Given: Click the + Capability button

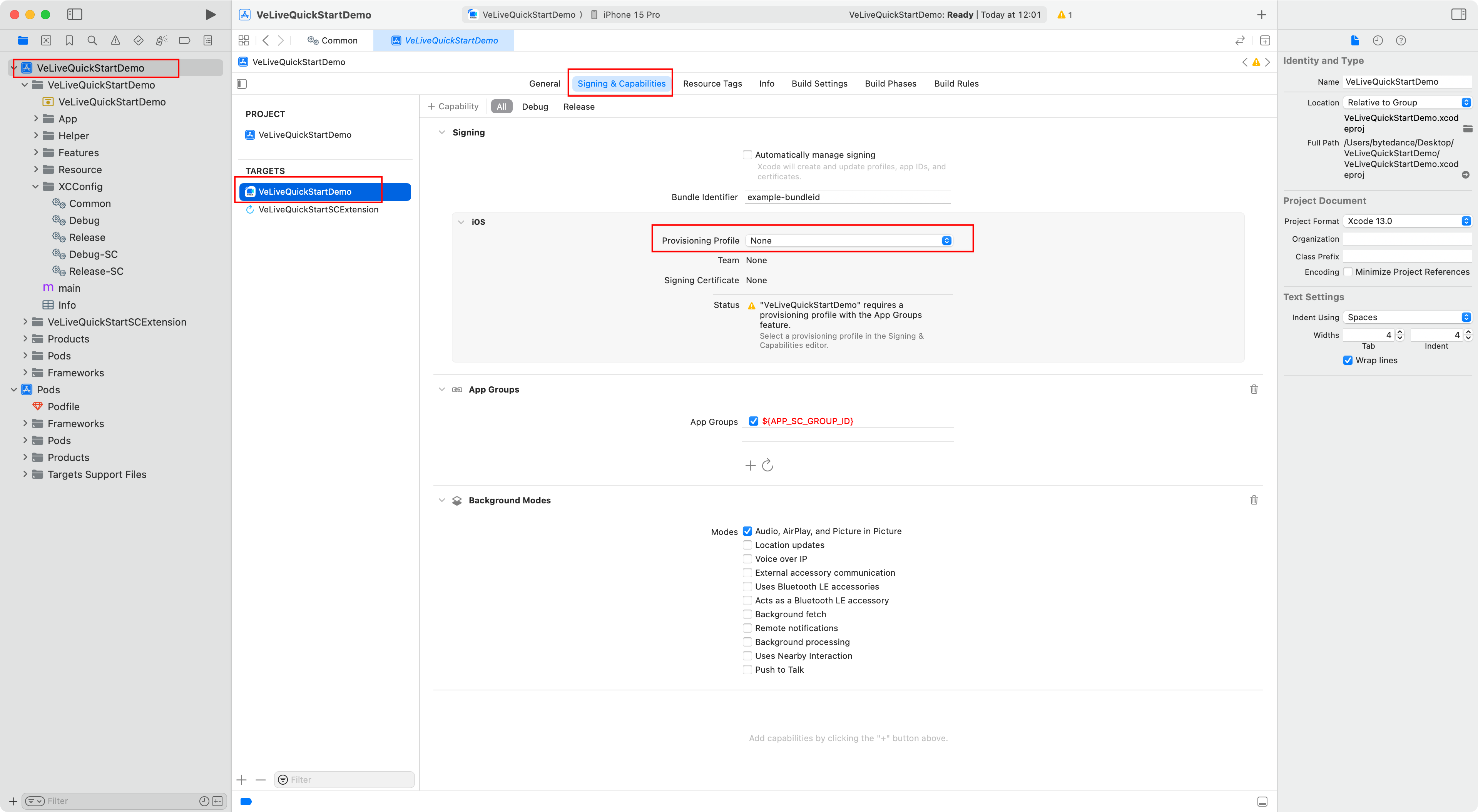Looking at the screenshot, I should (453, 106).
